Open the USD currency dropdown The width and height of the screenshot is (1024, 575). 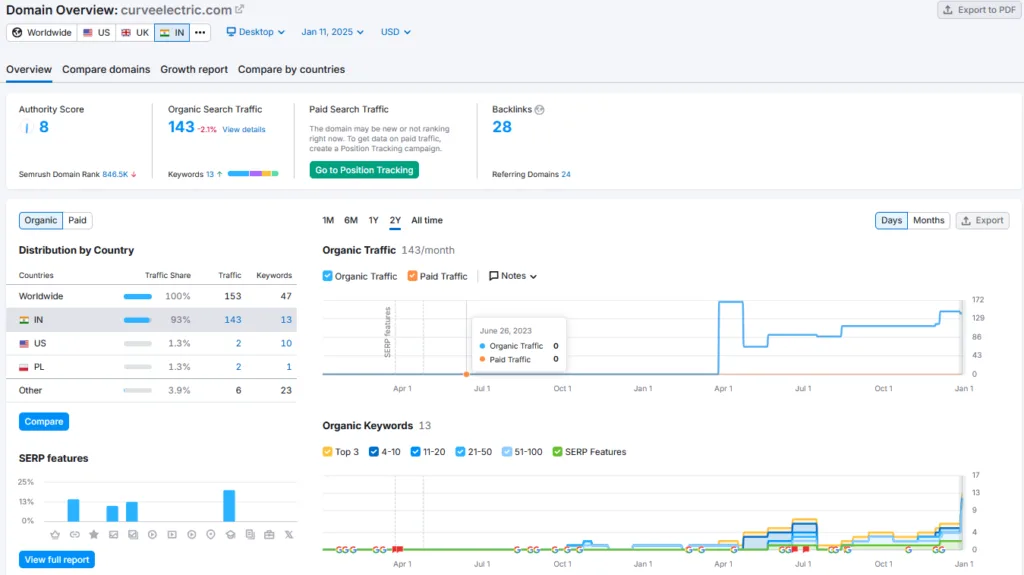pos(395,31)
